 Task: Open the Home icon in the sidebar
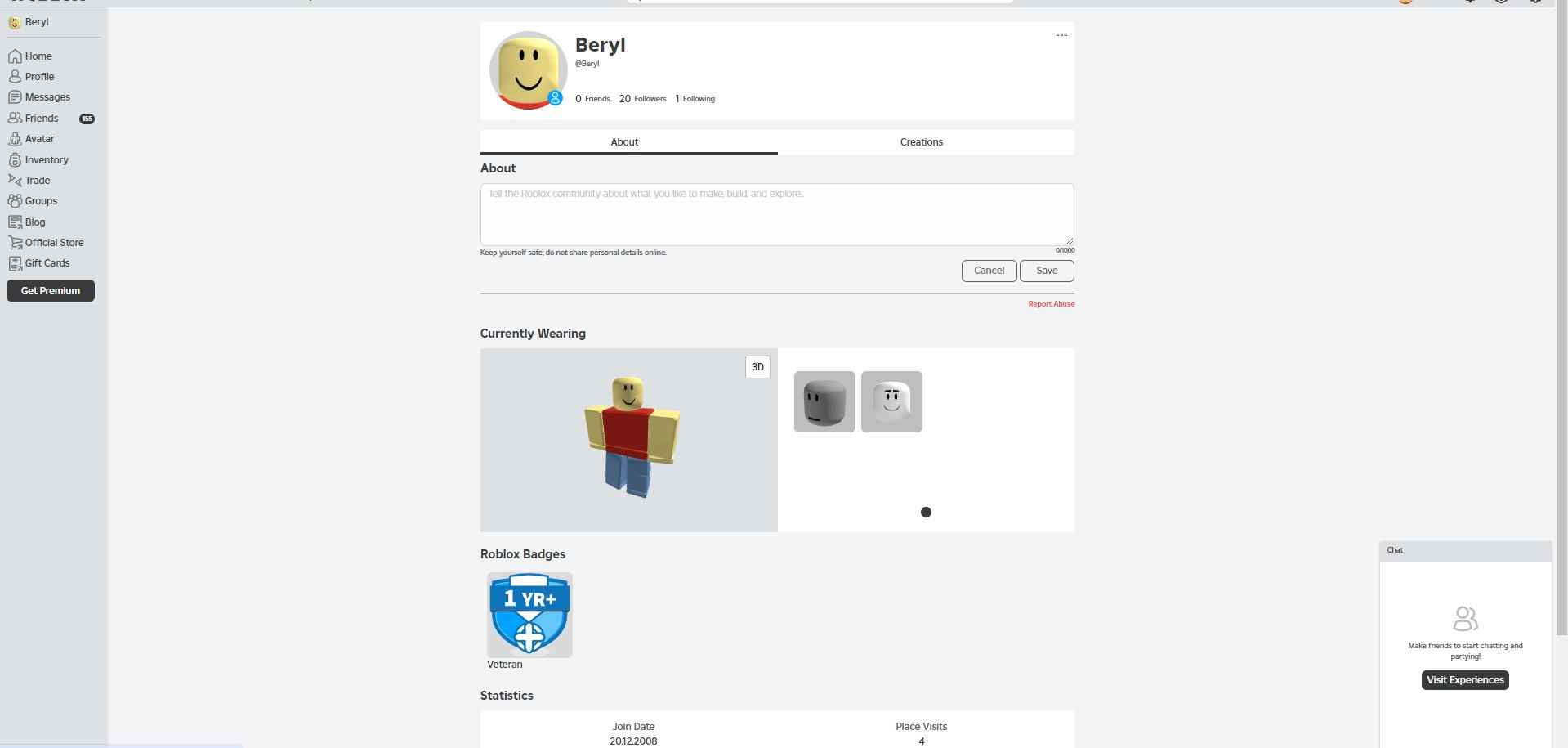(x=16, y=56)
